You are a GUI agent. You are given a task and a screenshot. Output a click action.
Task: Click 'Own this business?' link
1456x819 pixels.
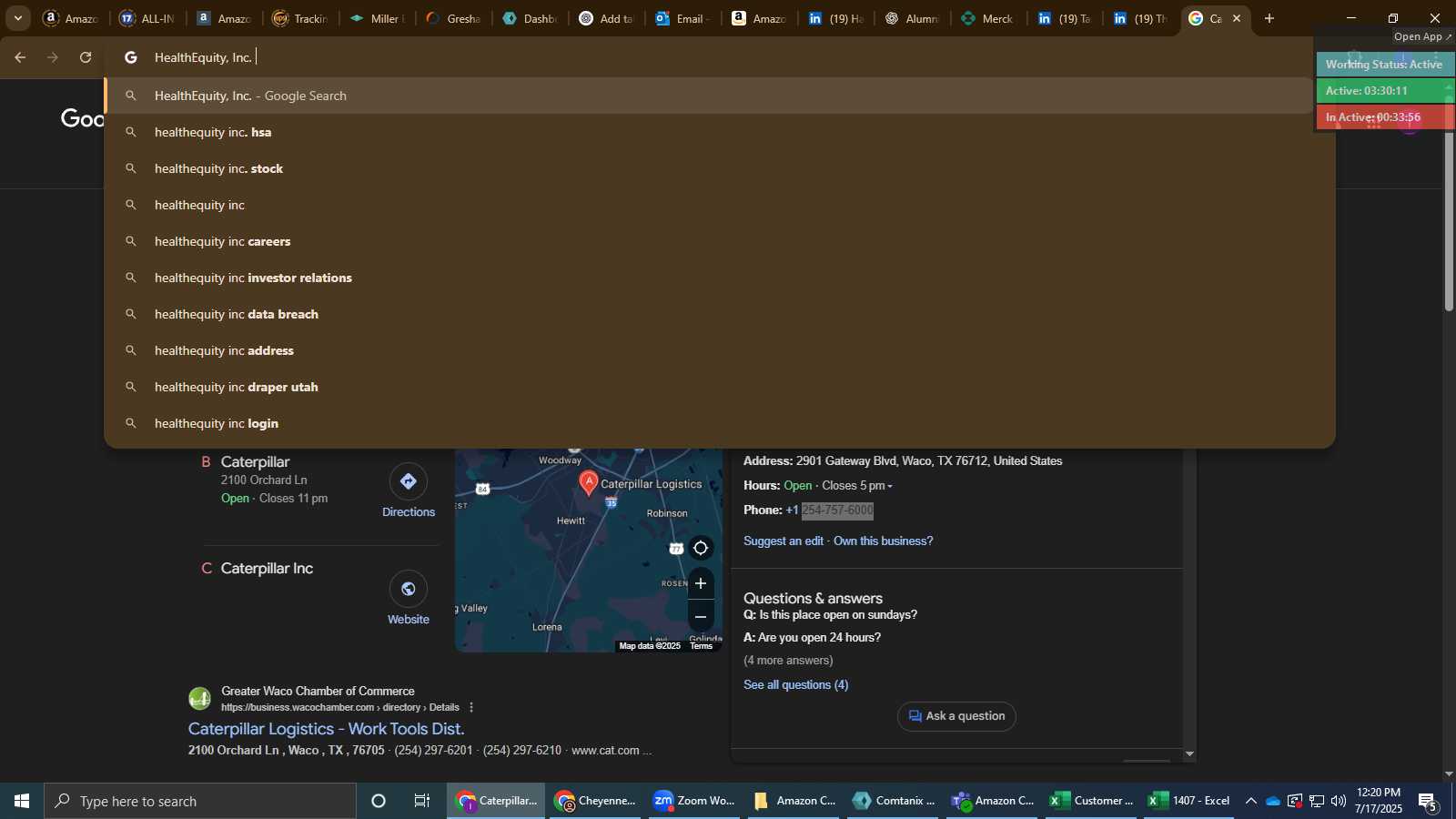coord(883,541)
